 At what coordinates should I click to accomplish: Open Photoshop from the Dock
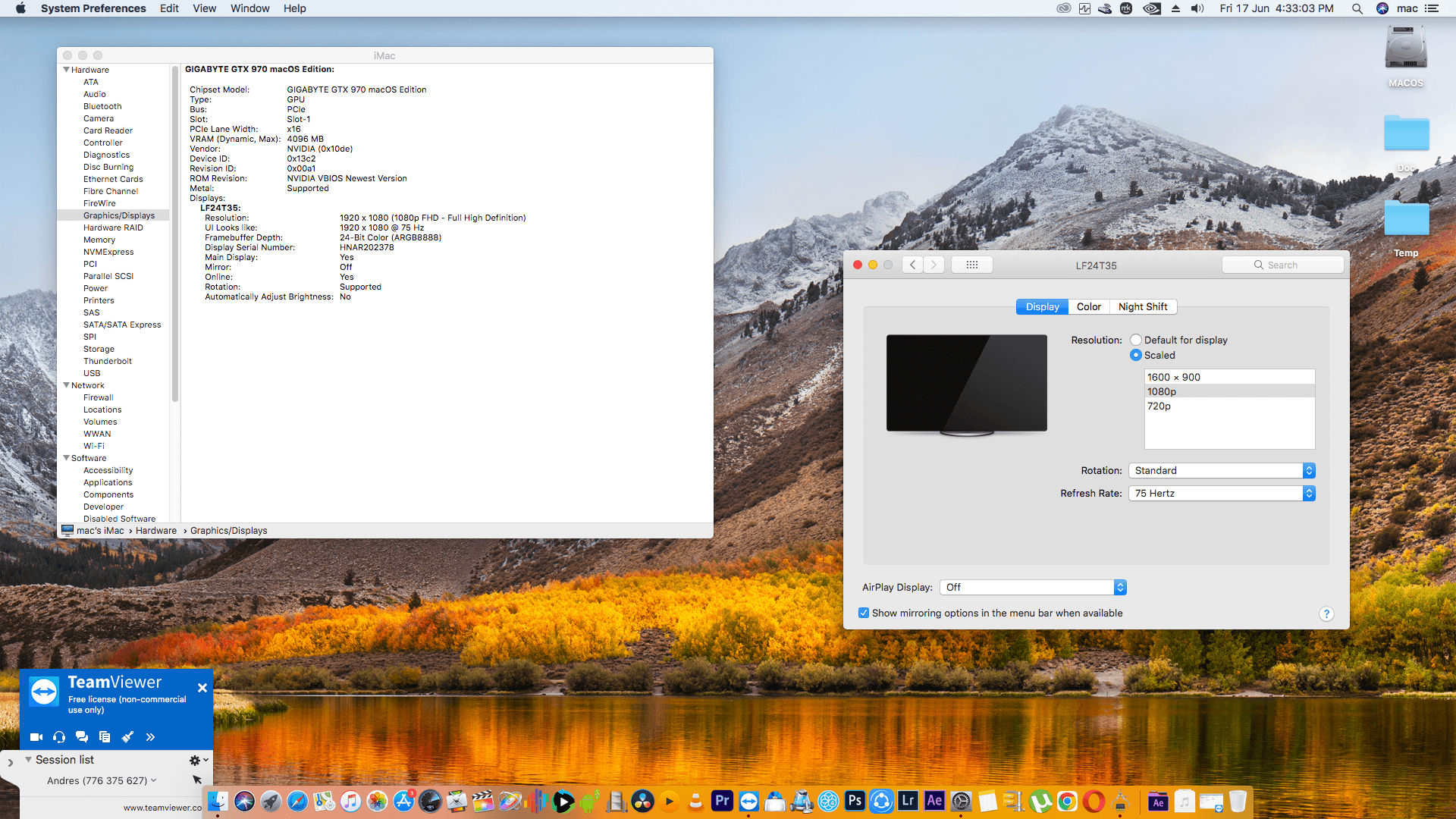click(x=855, y=801)
